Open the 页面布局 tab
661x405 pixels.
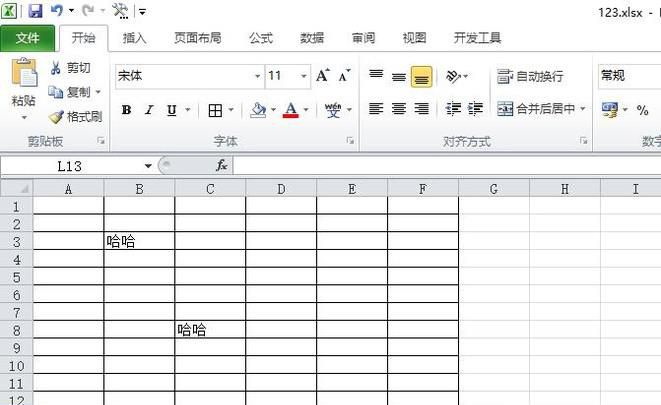point(198,38)
